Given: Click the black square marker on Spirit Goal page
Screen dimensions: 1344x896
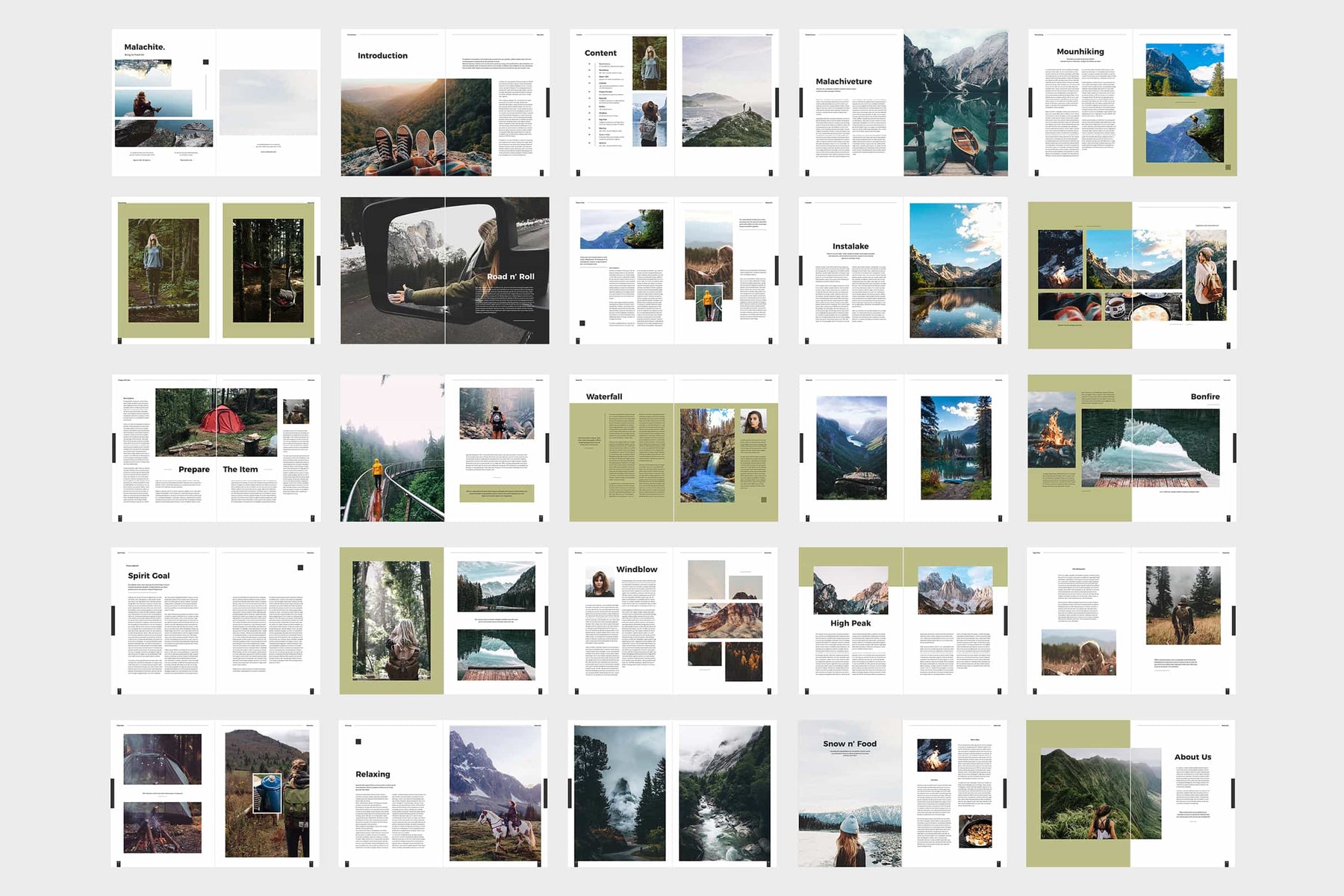Looking at the screenshot, I should click(x=301, y=567).
